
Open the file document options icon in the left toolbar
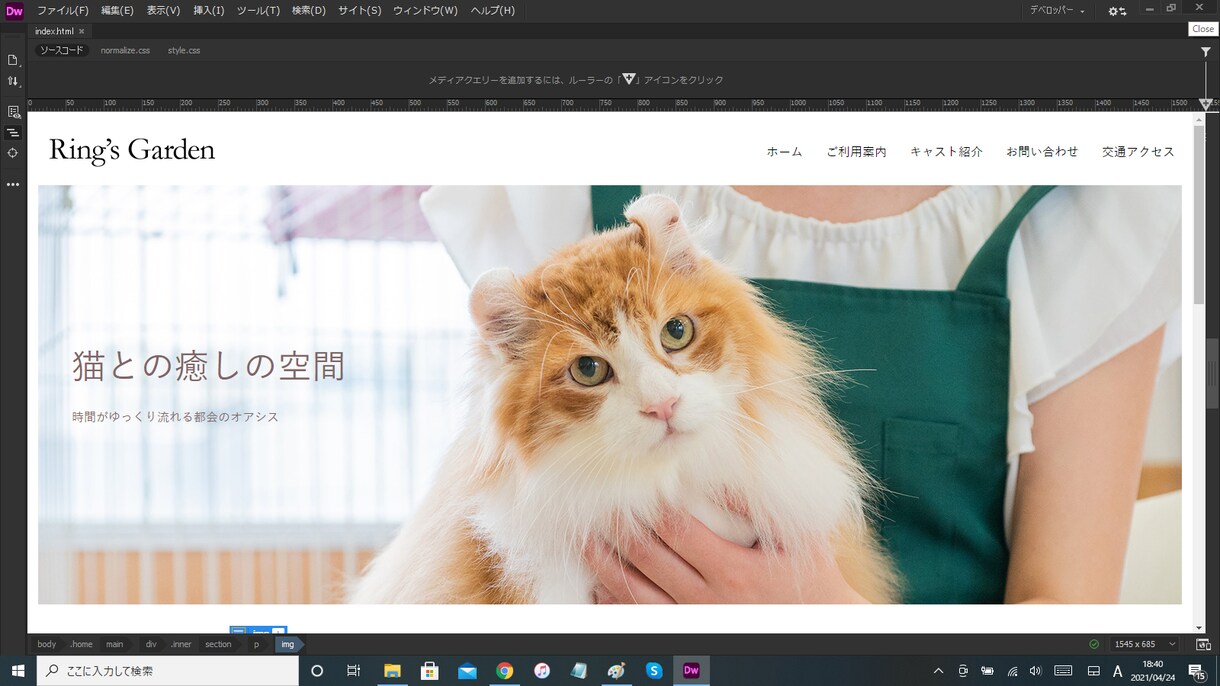pos(13,60)
